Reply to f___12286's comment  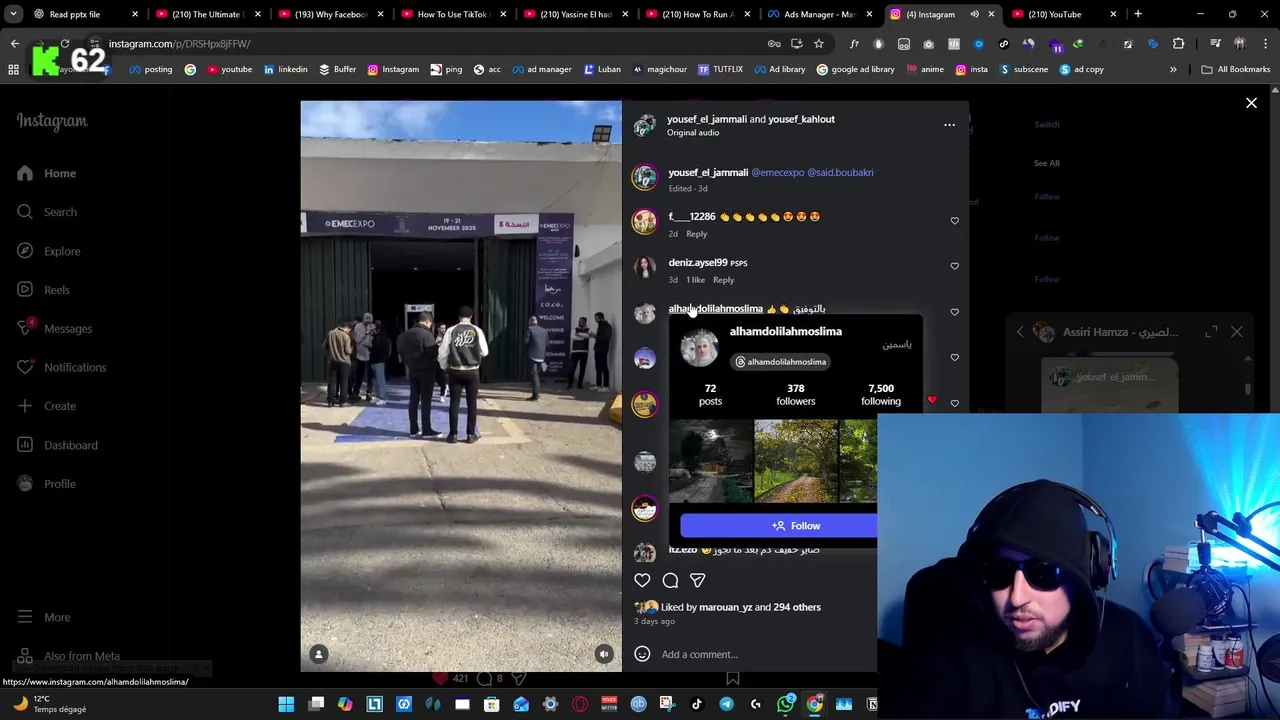point(696,234)
